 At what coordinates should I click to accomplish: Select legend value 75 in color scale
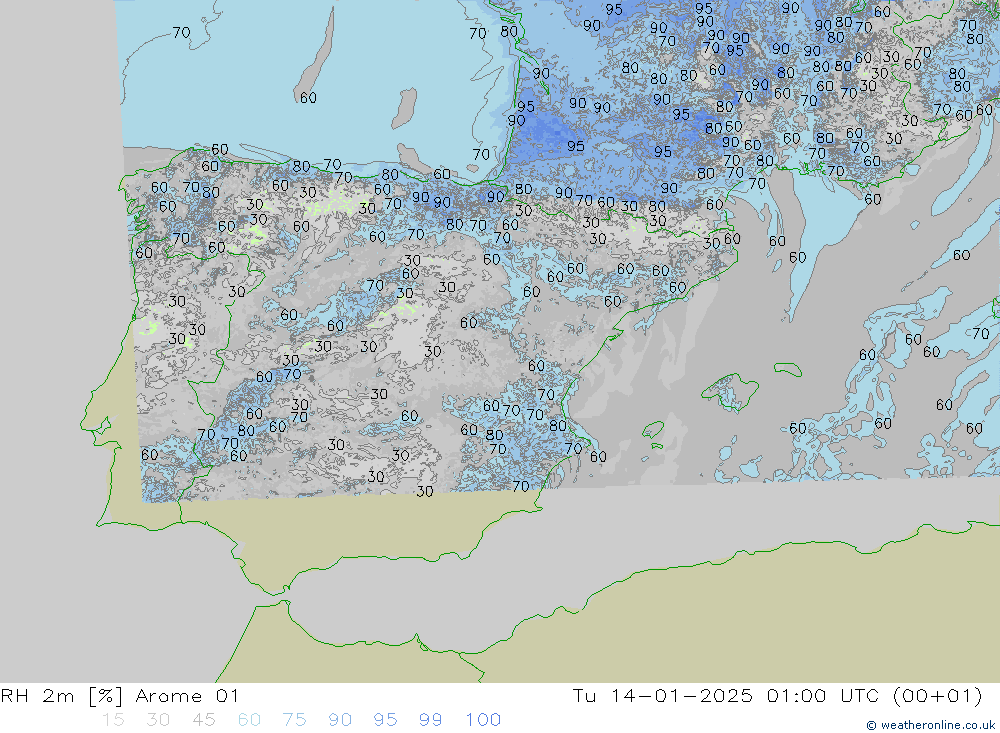(x=295, y=720)
